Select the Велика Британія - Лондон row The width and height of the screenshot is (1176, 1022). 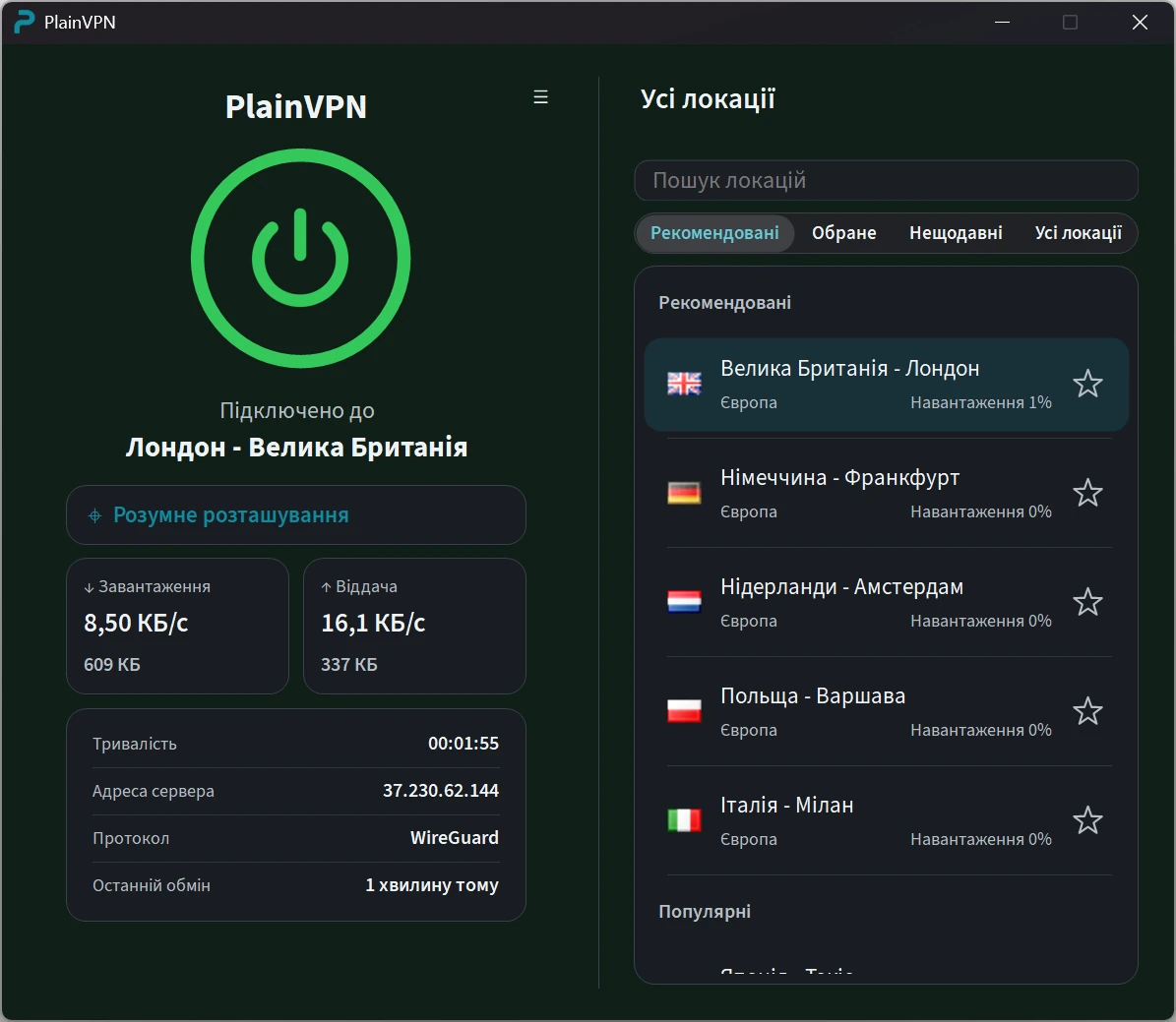click(x=886, y=384)
